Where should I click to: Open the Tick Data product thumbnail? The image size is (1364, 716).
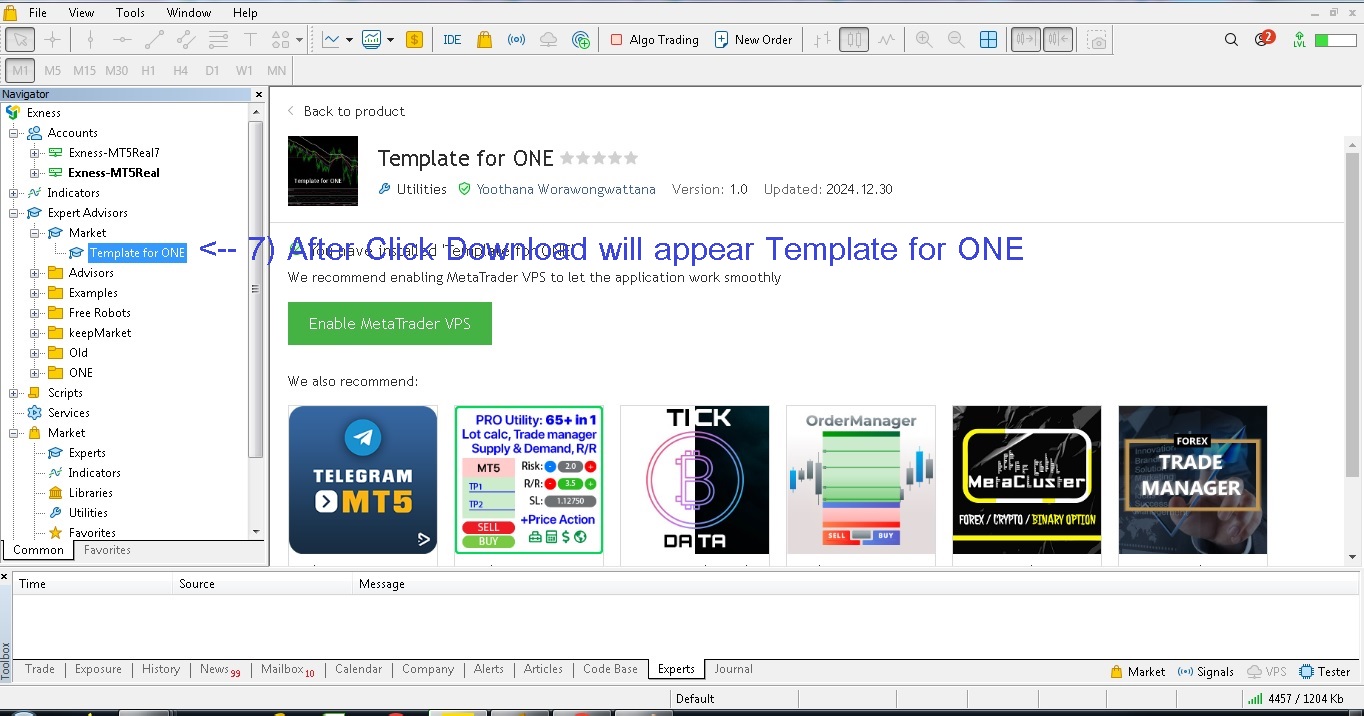695,480
